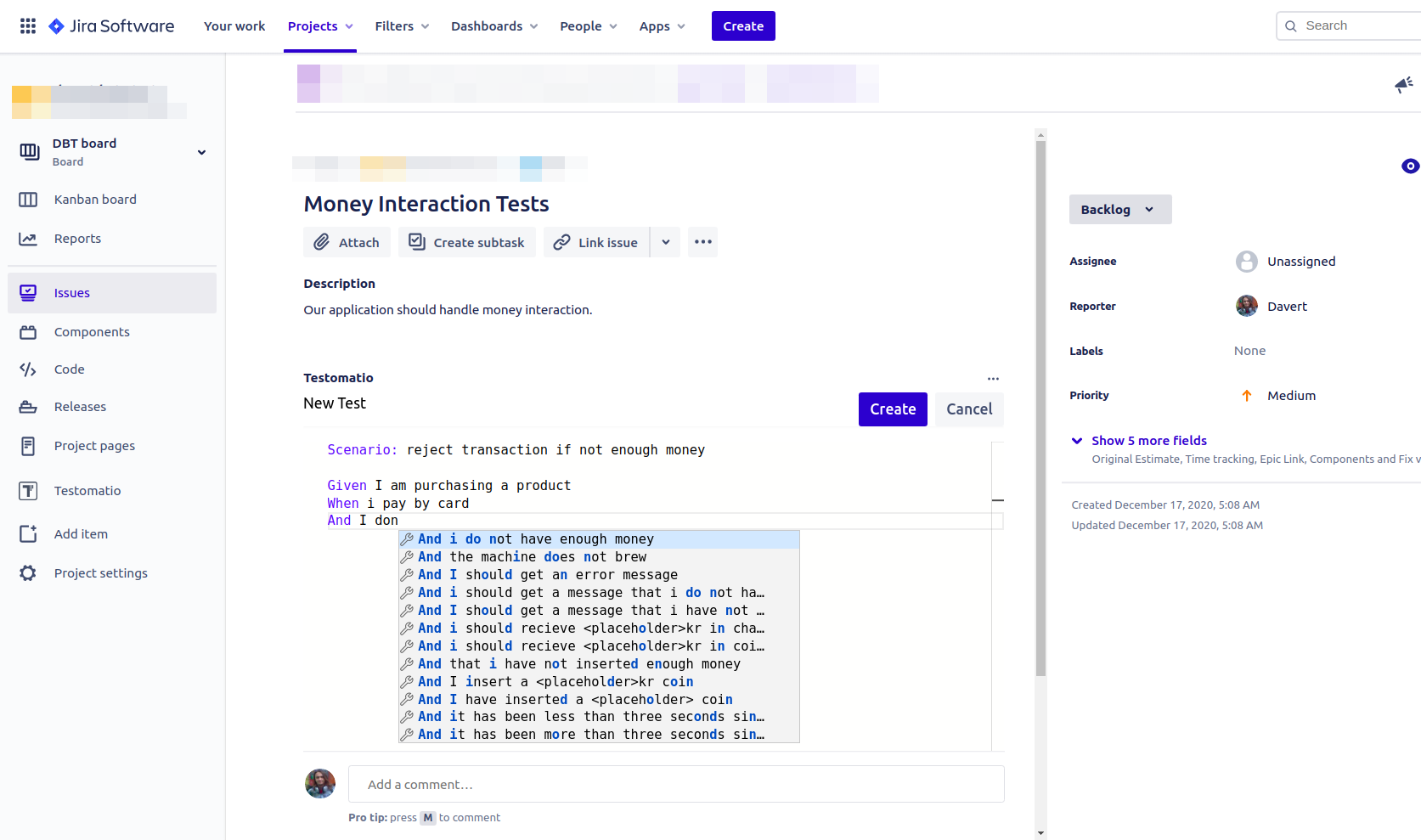Screen dimensions: 1421x840
Task: Open the Filters dropdown menu
Action: 402,26
